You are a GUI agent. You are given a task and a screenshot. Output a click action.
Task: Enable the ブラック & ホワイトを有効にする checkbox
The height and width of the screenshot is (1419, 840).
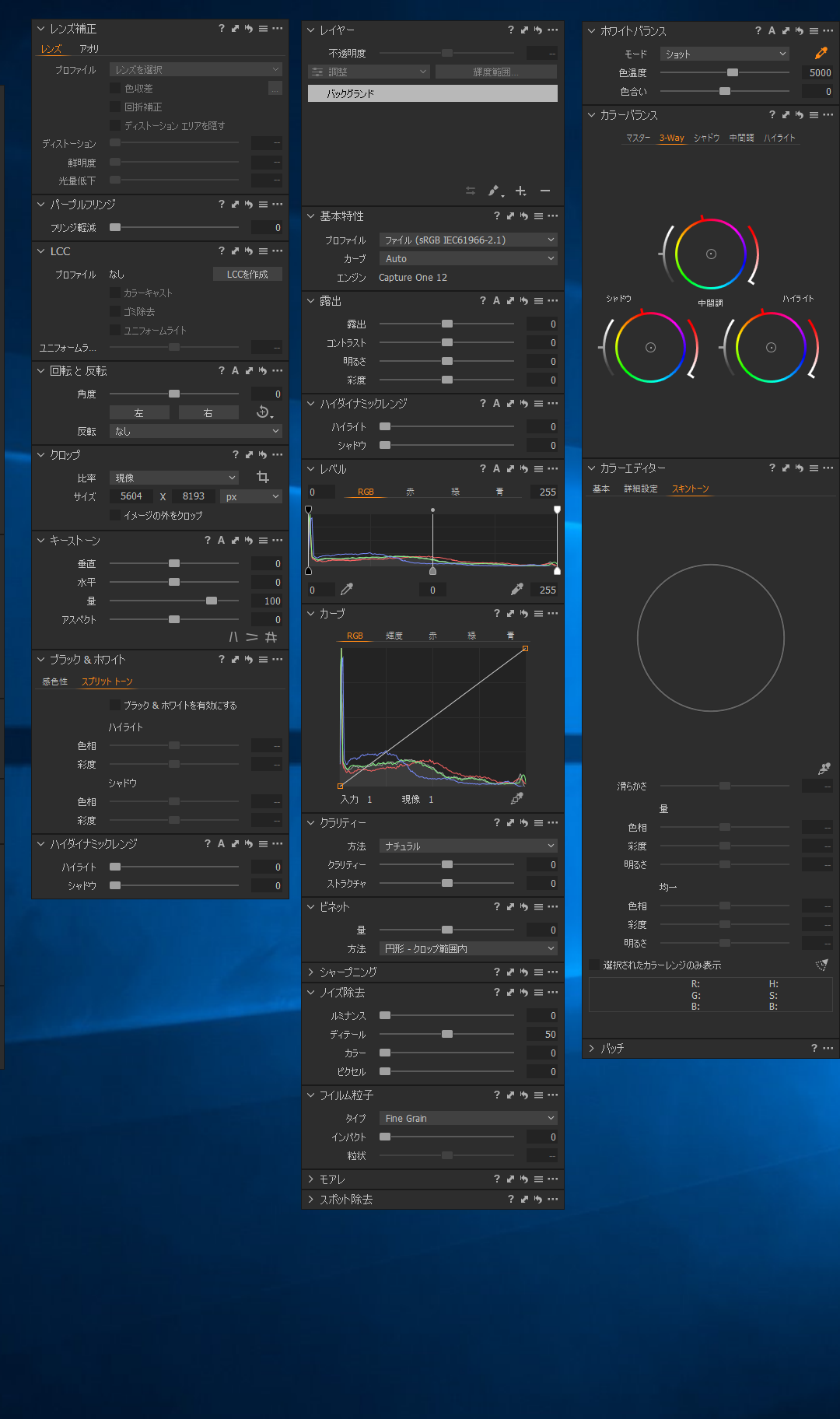[115, 705]
